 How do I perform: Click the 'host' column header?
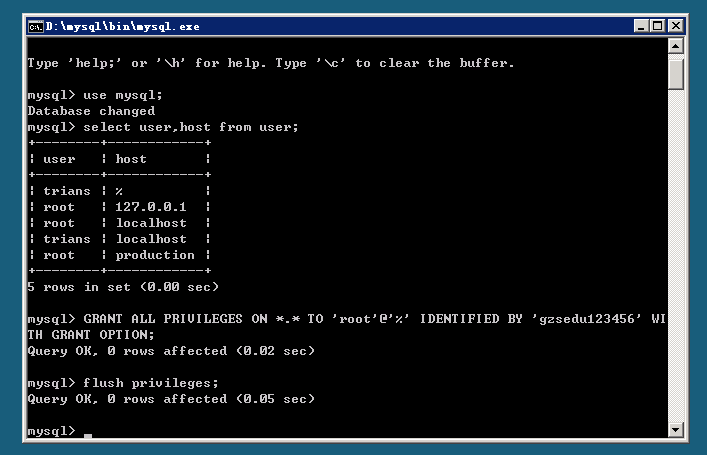(x=131, y=159)
